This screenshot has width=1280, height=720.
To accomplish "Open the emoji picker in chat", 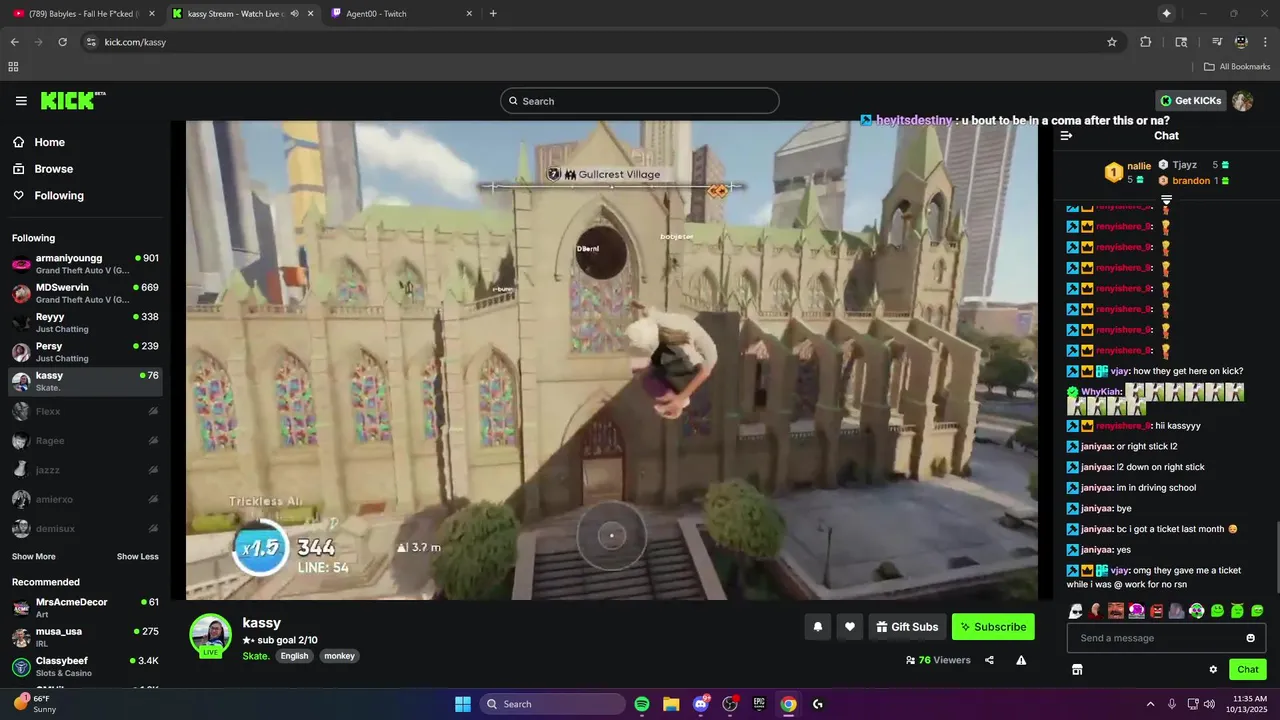I will (x=1251, y=638).
